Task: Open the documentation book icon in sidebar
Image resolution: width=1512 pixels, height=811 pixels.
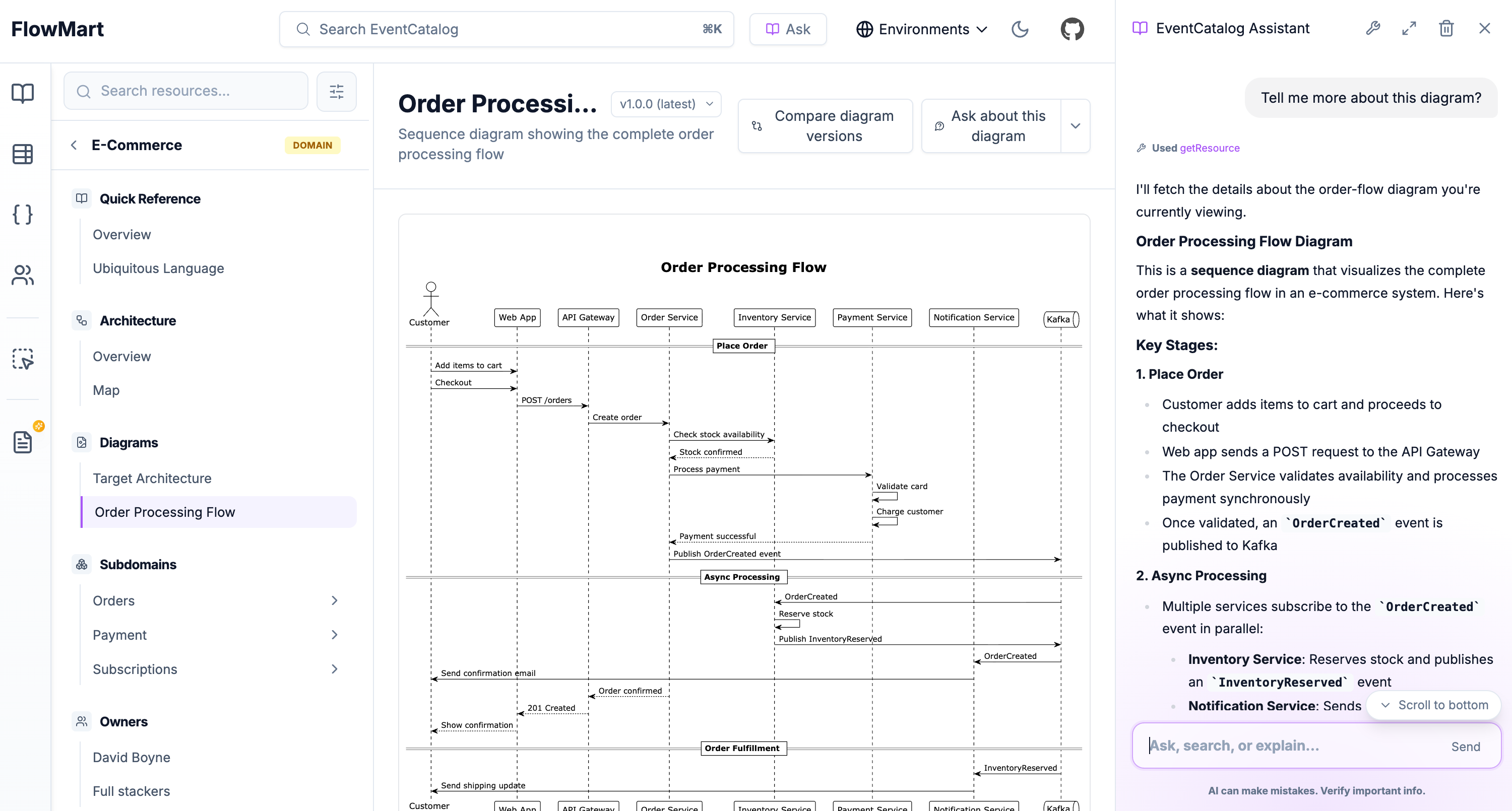Action: [22, 93]
